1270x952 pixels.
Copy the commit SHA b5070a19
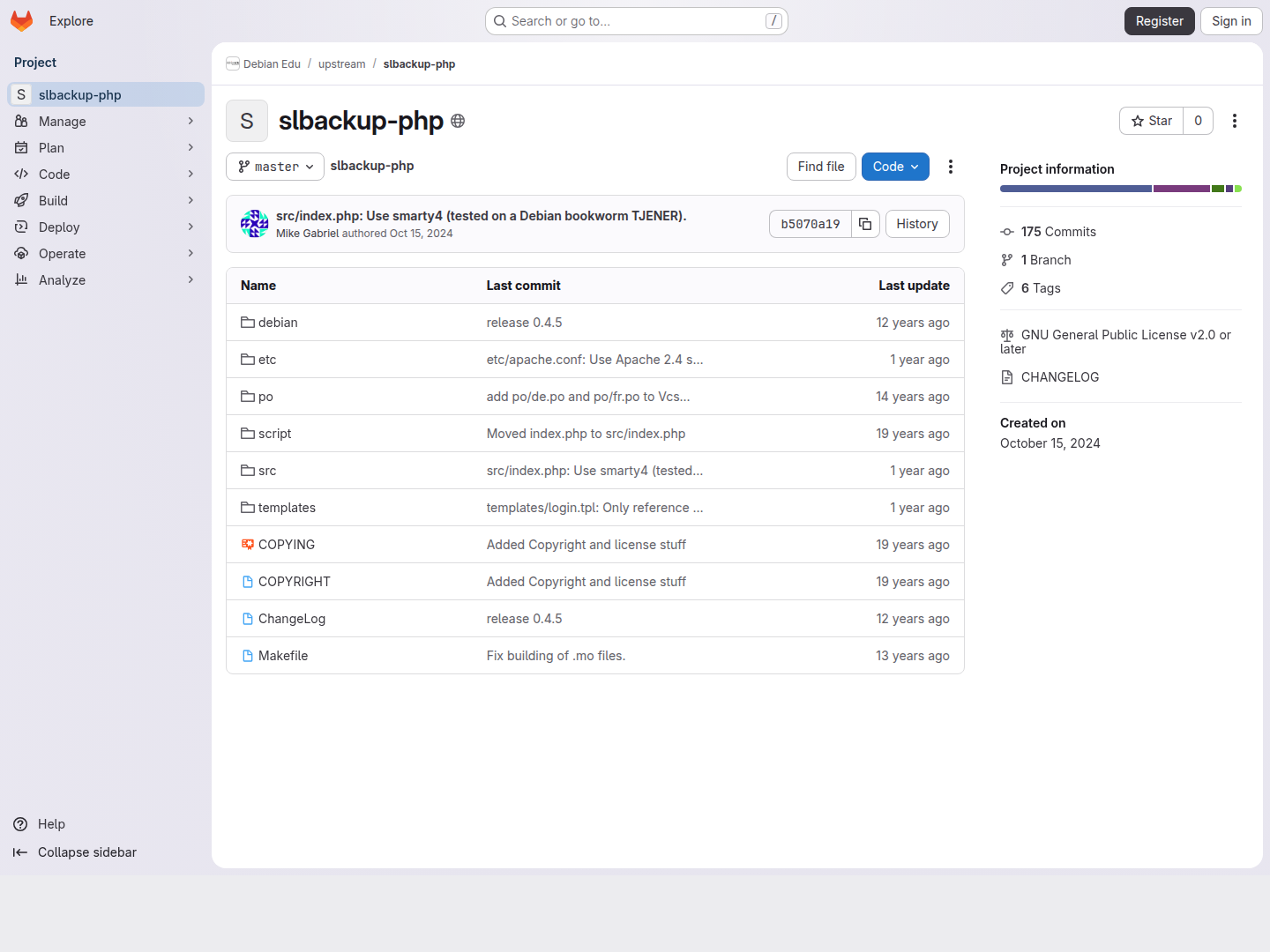(865, 224)
